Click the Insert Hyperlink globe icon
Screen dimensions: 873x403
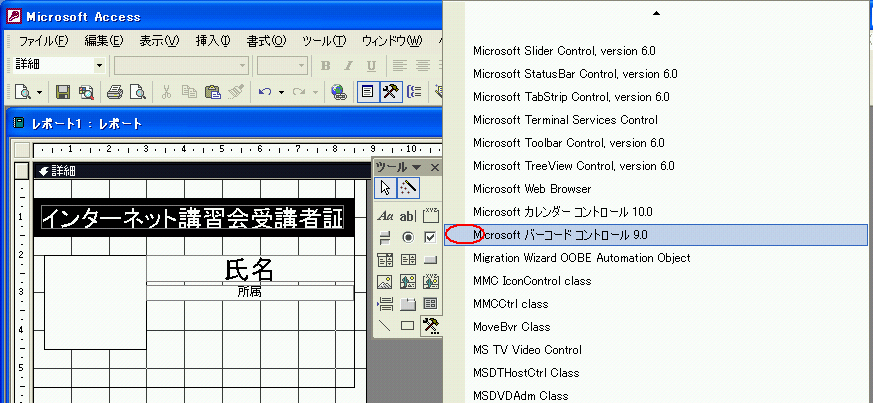[x=339, y=92]
